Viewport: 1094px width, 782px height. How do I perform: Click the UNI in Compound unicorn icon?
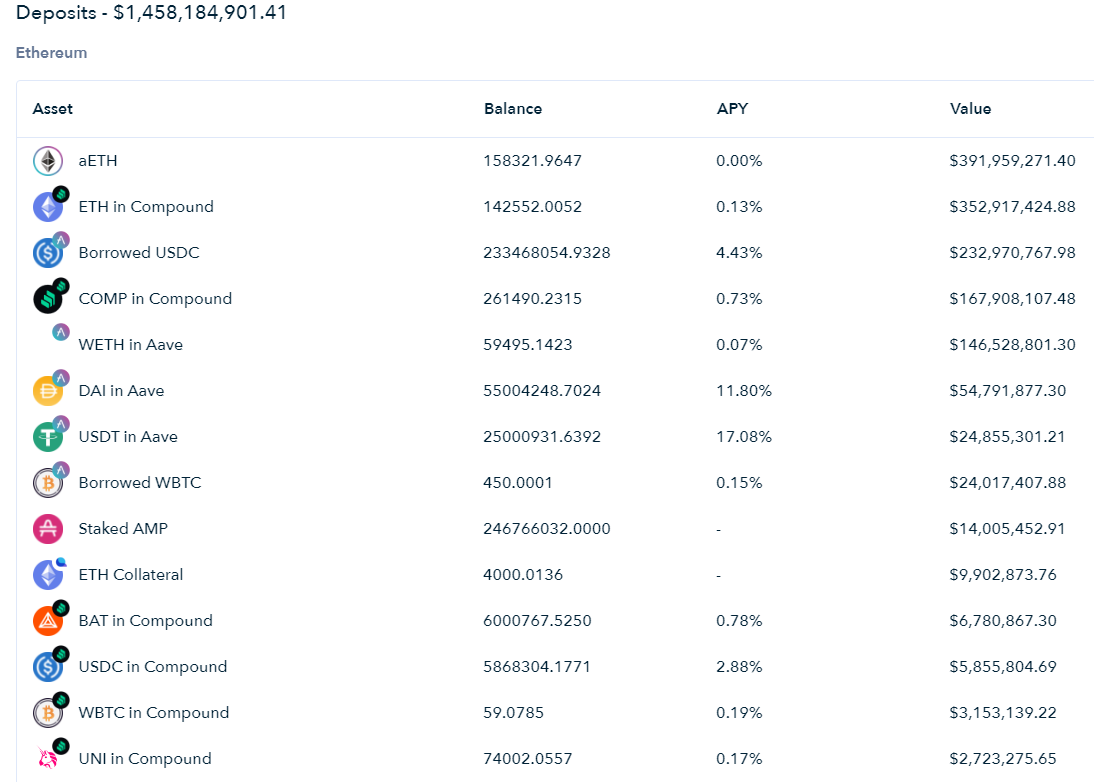(x=48, y=758)
